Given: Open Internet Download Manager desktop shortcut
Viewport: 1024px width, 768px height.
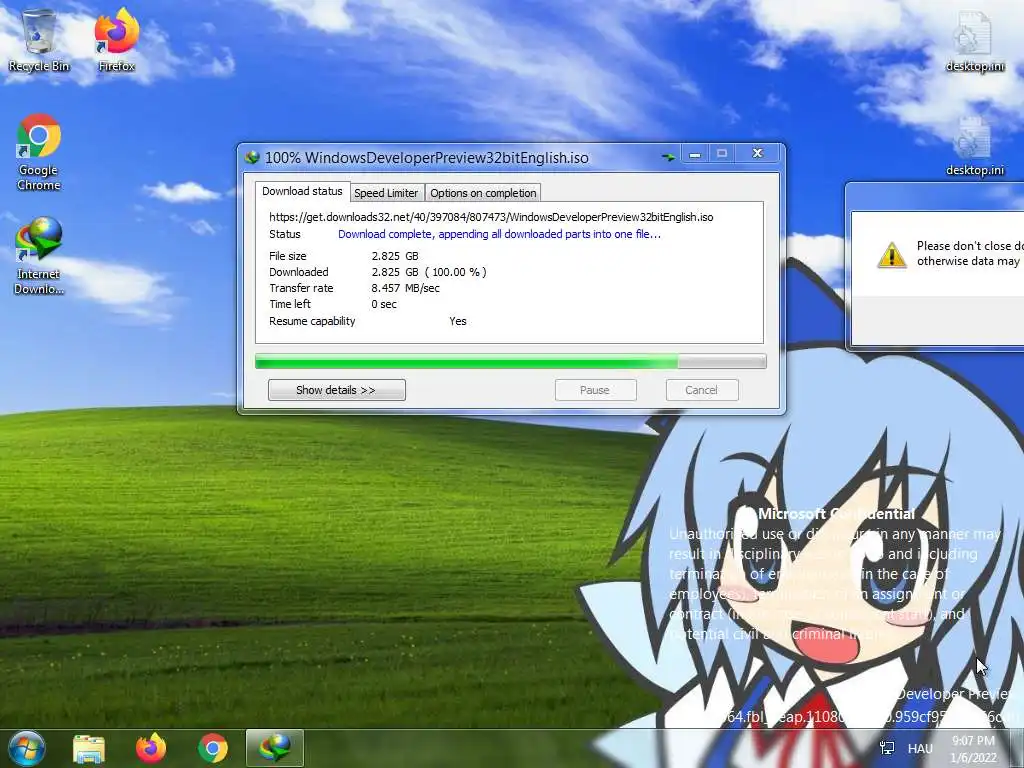Looking at the screenshot, I should pyautogui.click(x=39, y=256).
